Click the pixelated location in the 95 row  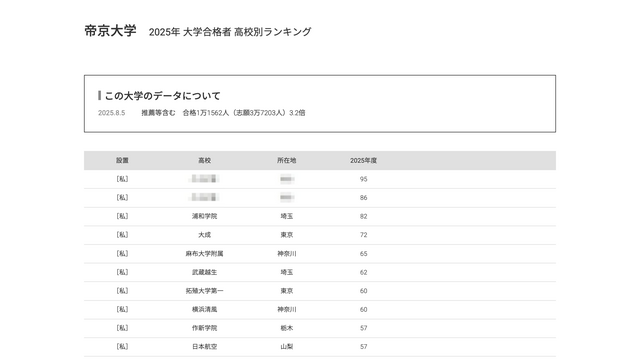click(x=287, y=179)
